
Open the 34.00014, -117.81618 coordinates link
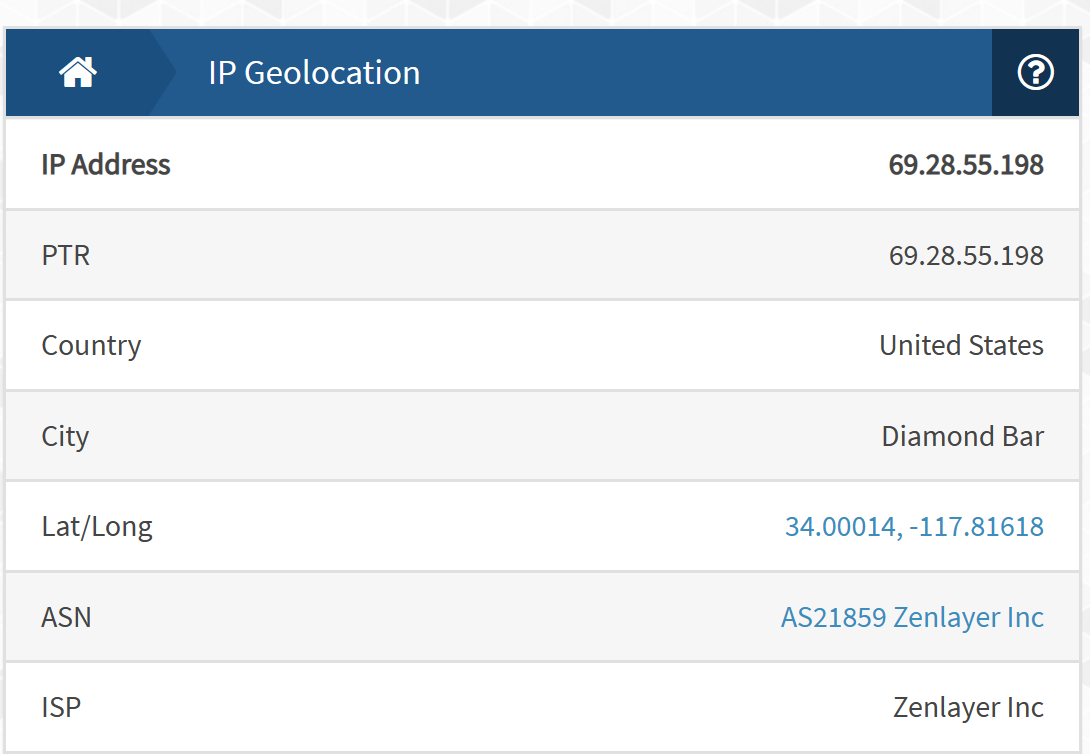click(x=914, y=527)
